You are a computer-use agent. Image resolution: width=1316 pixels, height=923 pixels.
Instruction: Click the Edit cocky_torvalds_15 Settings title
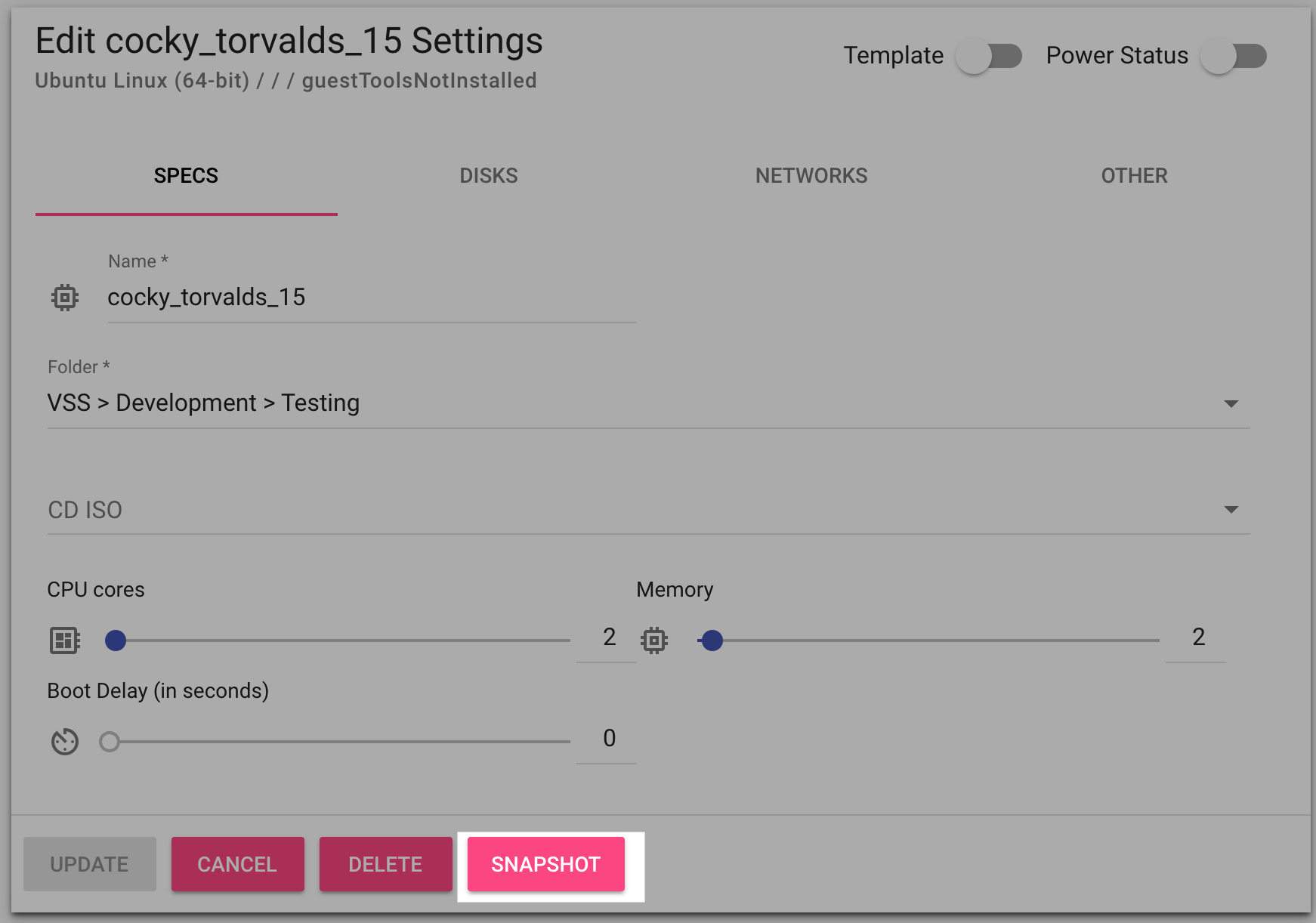[x=289, y=41]
